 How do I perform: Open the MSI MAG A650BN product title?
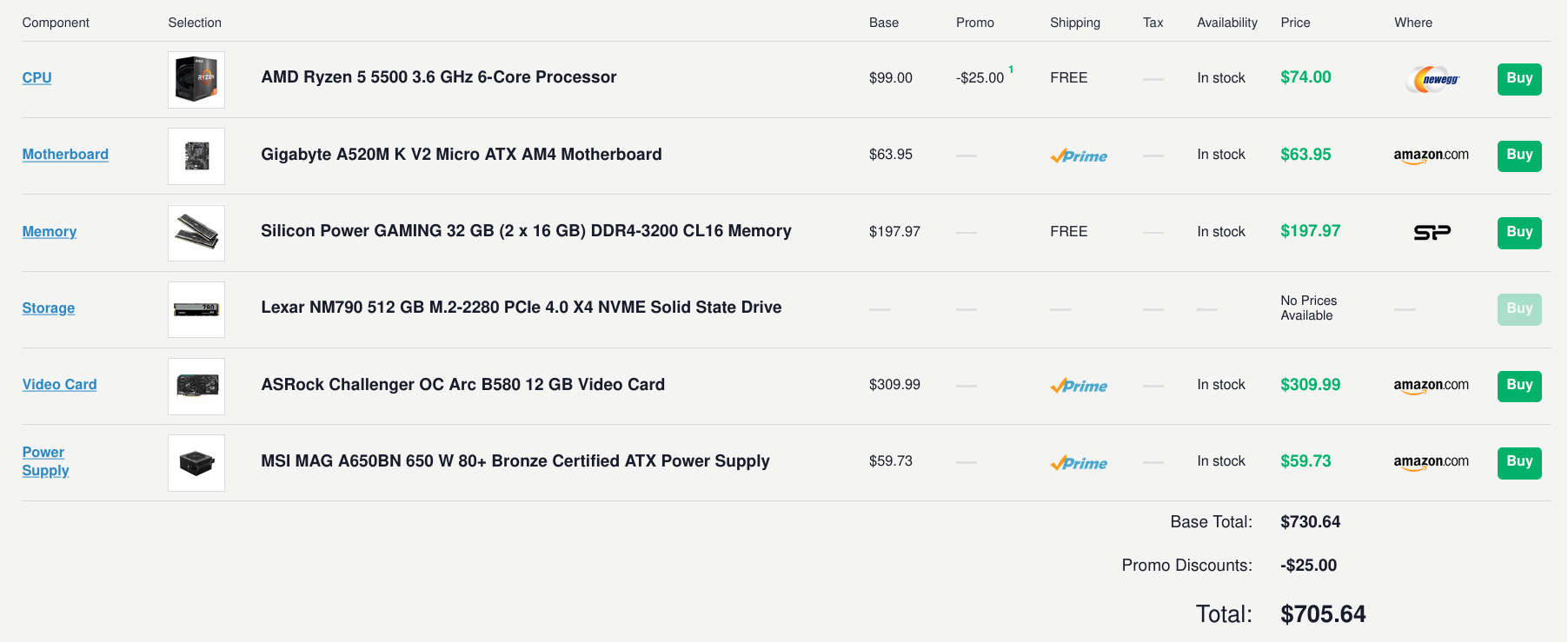click(515, 461)
